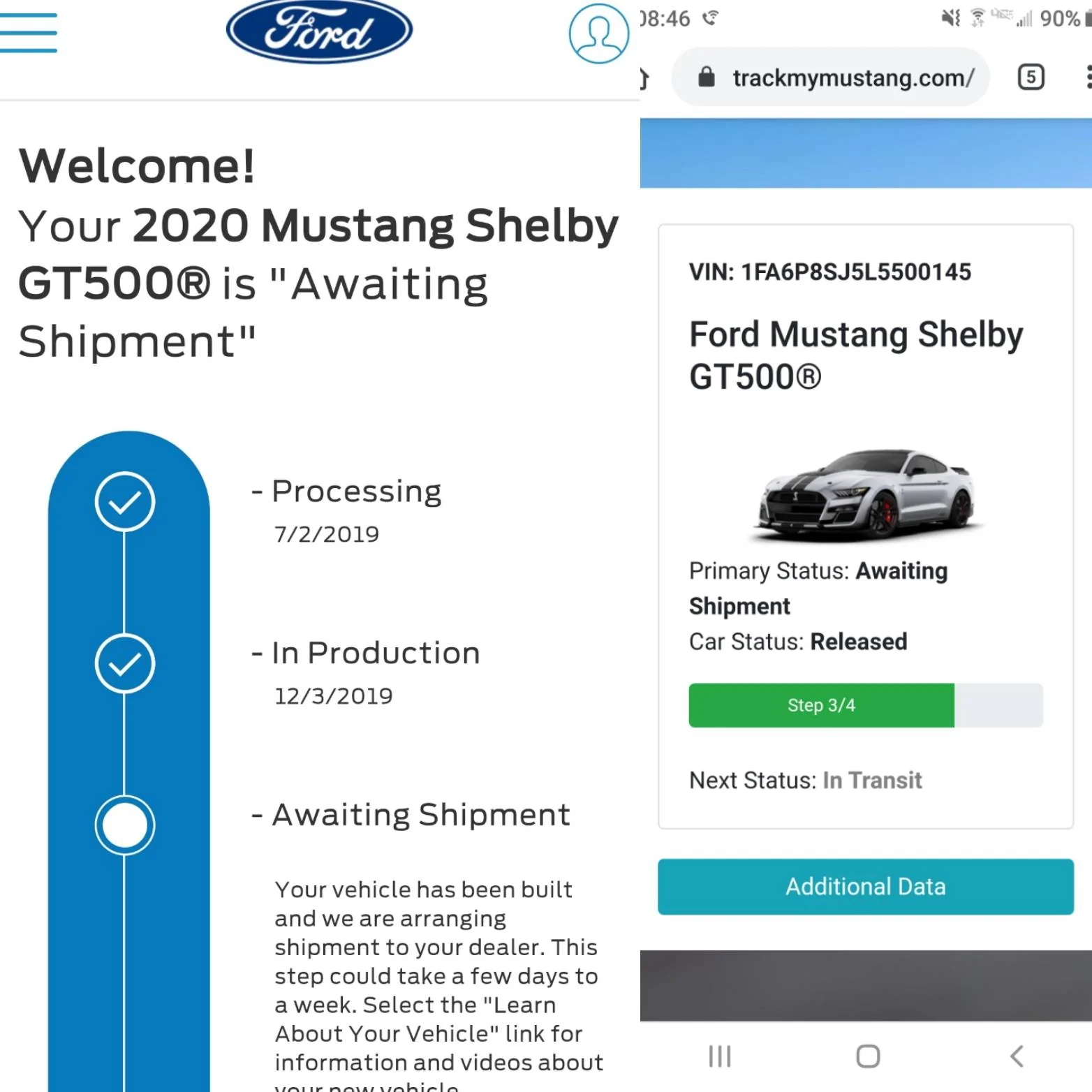Select the Processing step checkmark circle
Image resolution: width=1092 pixels, height=1092 pixels.
(x=124, y=501)
